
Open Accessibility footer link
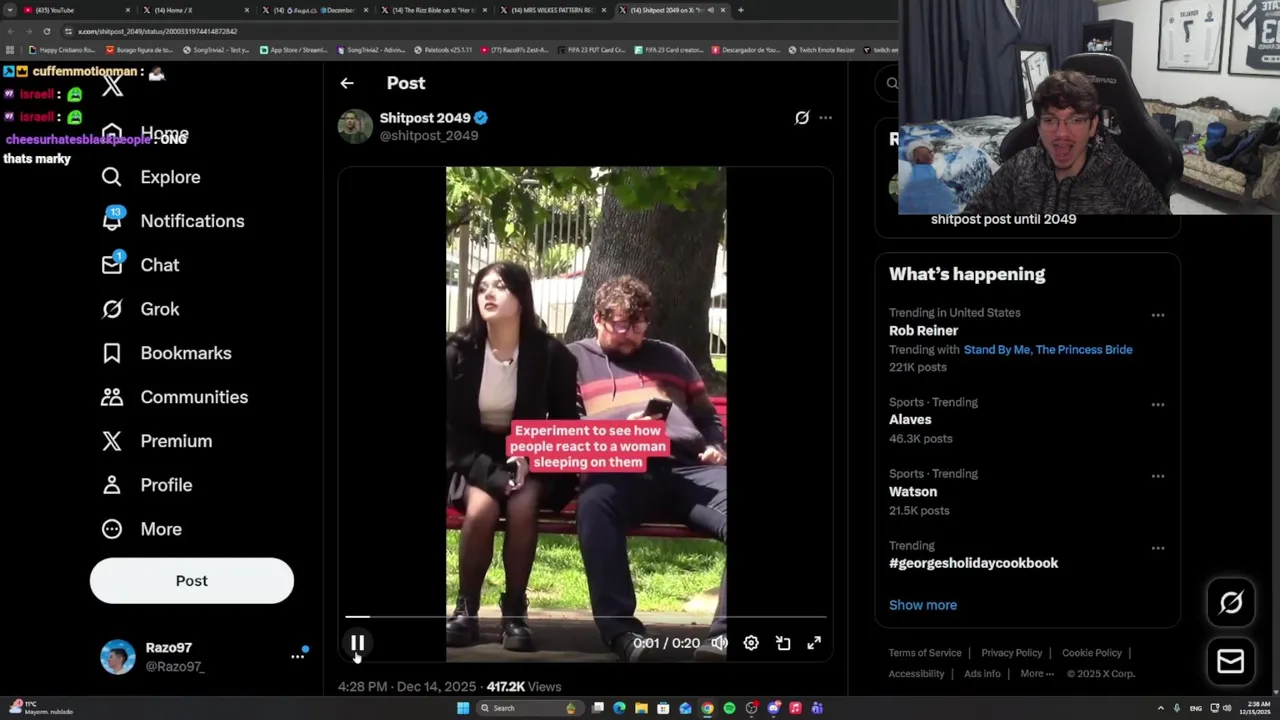click(x=916, y=674)
